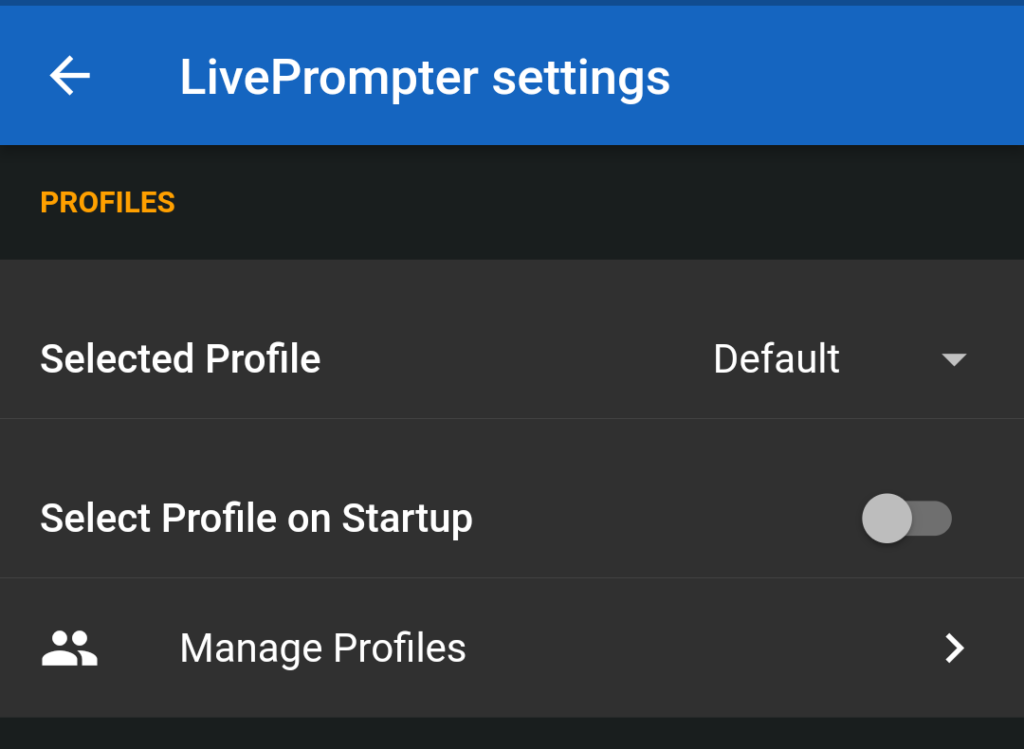Click the round knob of the startup switch

point(887,518)
